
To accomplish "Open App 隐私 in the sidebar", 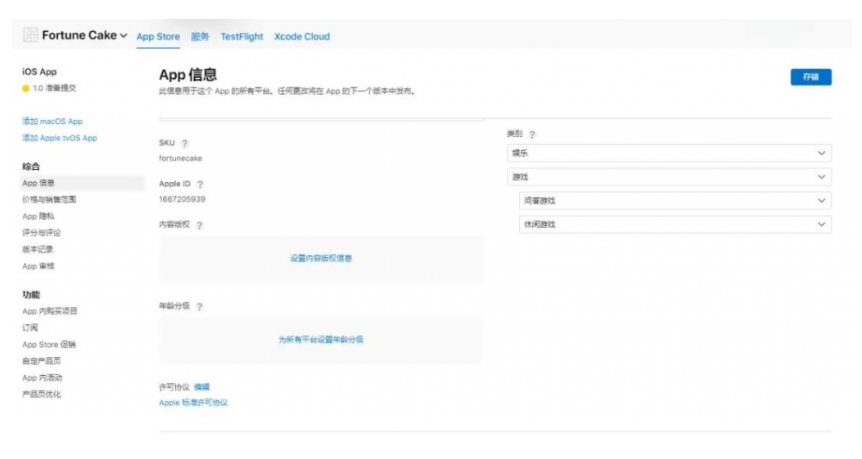I will click(38, 216).
